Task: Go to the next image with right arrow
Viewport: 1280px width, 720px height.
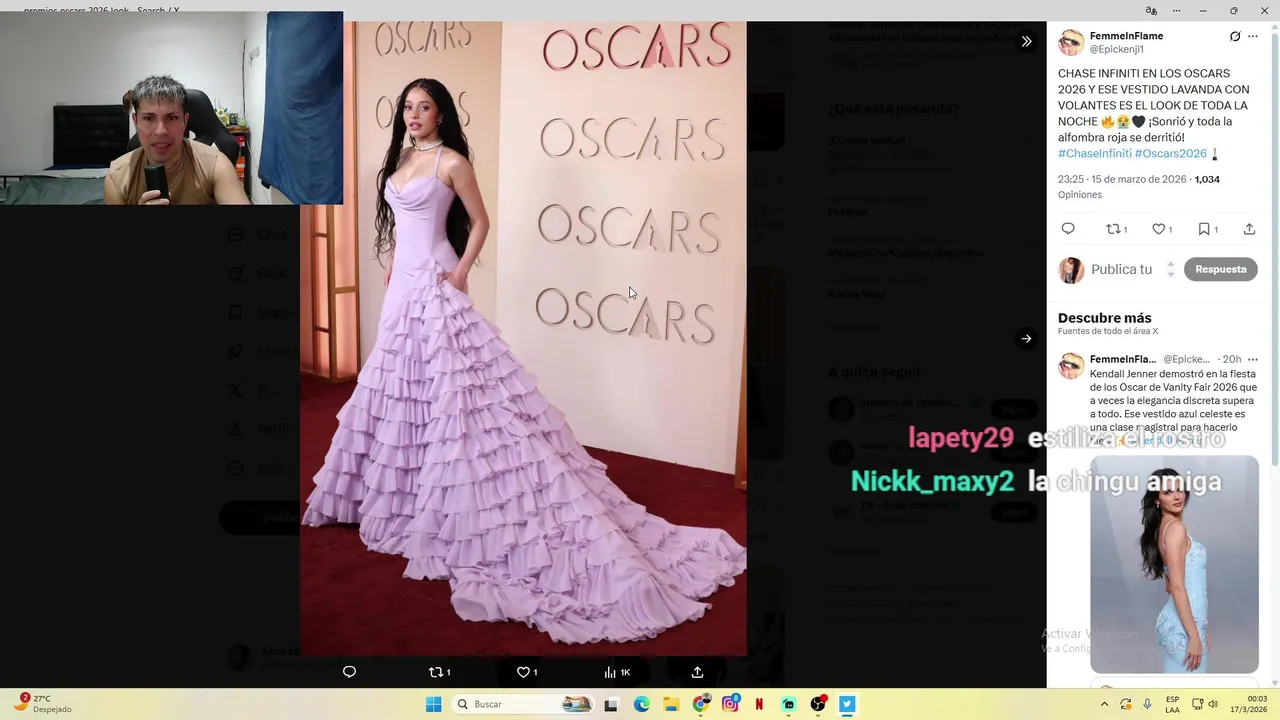Action: pyautogui.click(x=1026, y=338)
